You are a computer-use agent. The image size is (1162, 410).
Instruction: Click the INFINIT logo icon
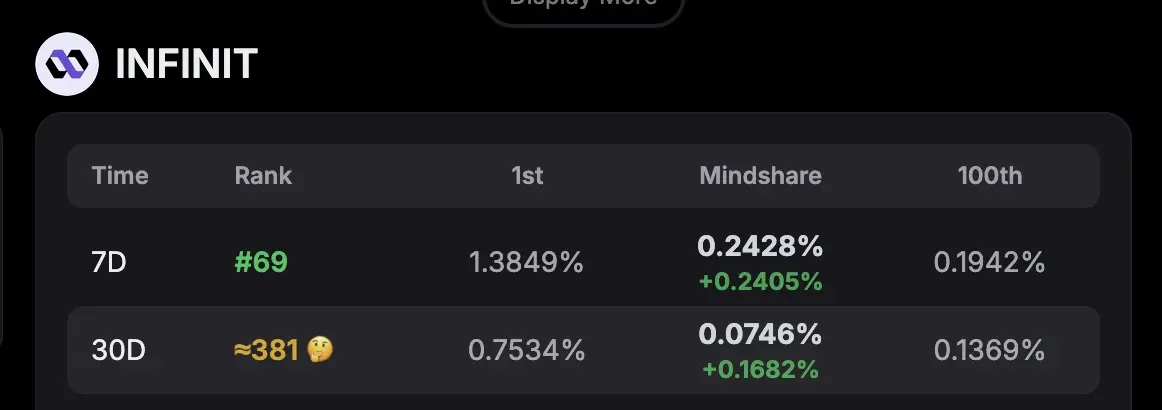click(67, 64)
